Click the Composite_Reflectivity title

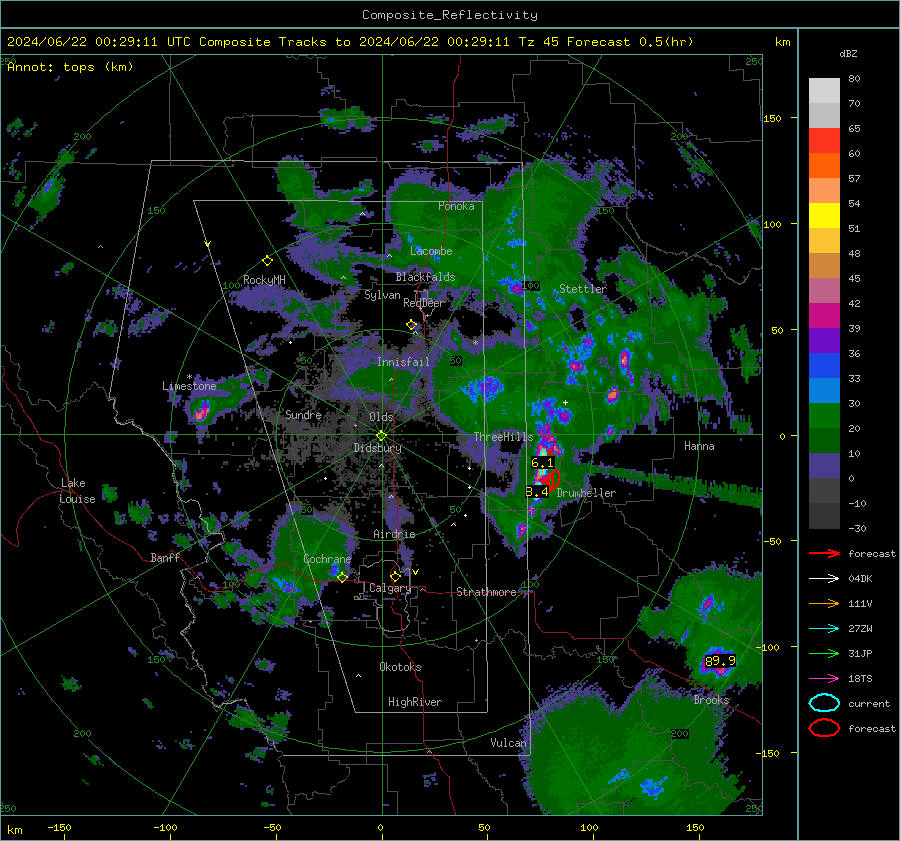450,15
